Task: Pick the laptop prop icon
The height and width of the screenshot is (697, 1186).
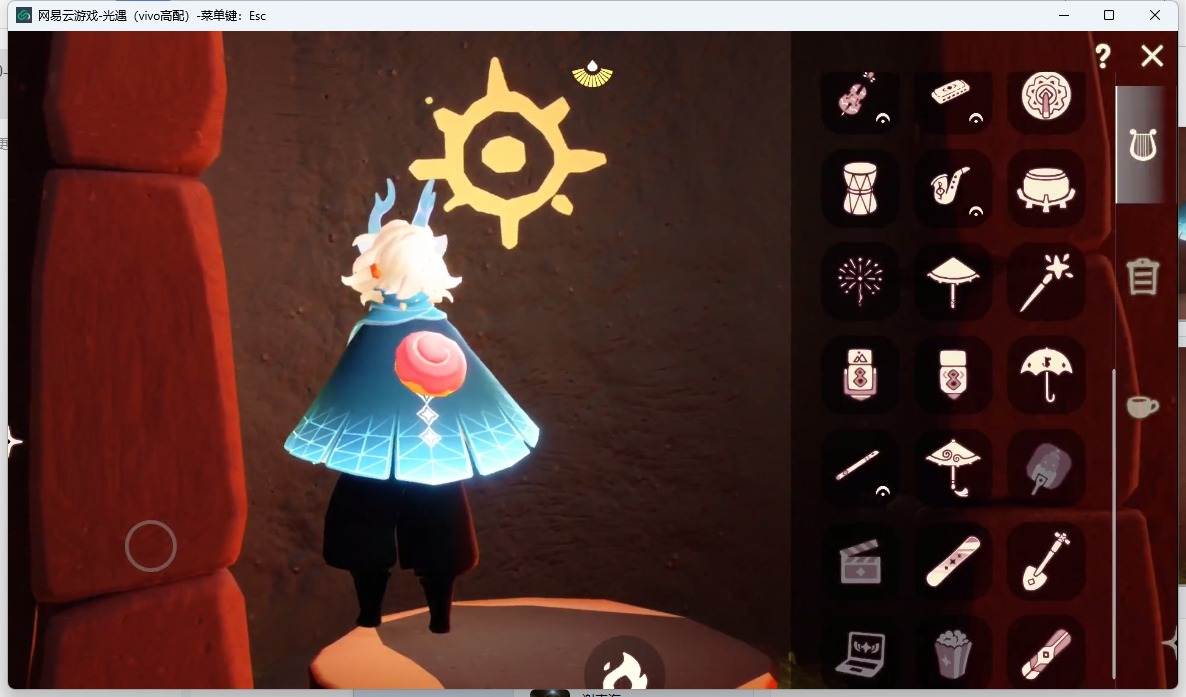Action: tap(860, 652)
